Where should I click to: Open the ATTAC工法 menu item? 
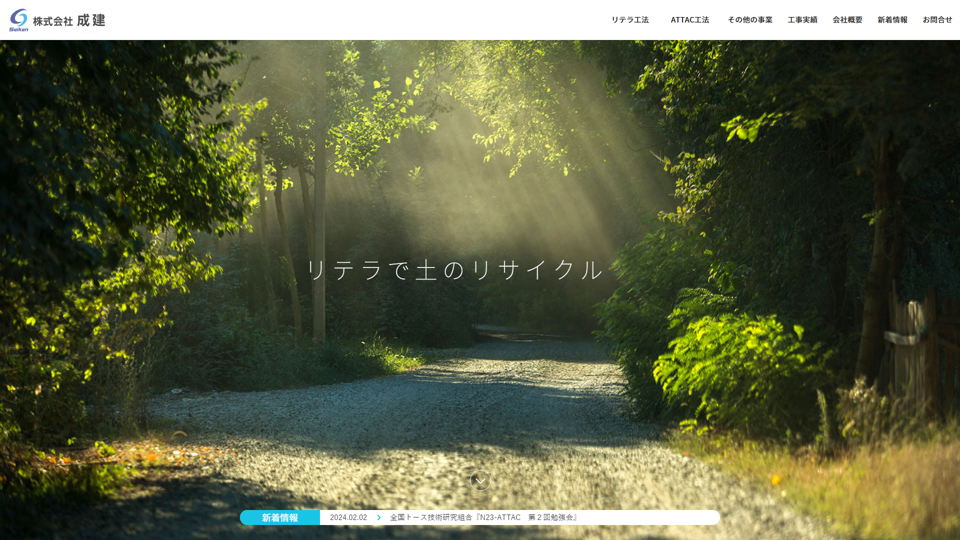690,20
